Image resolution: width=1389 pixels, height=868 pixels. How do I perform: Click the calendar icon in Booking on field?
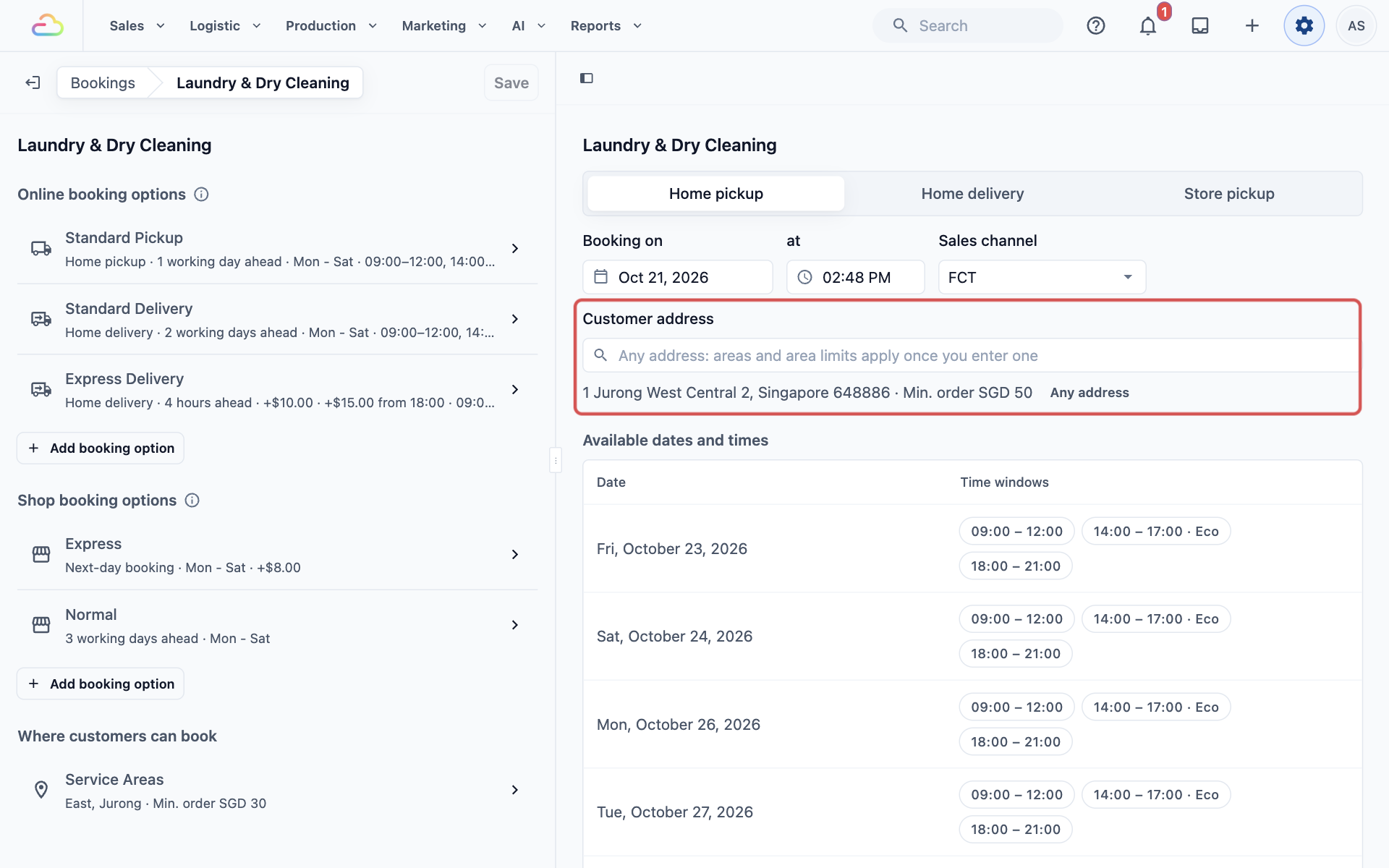point(600,277)
